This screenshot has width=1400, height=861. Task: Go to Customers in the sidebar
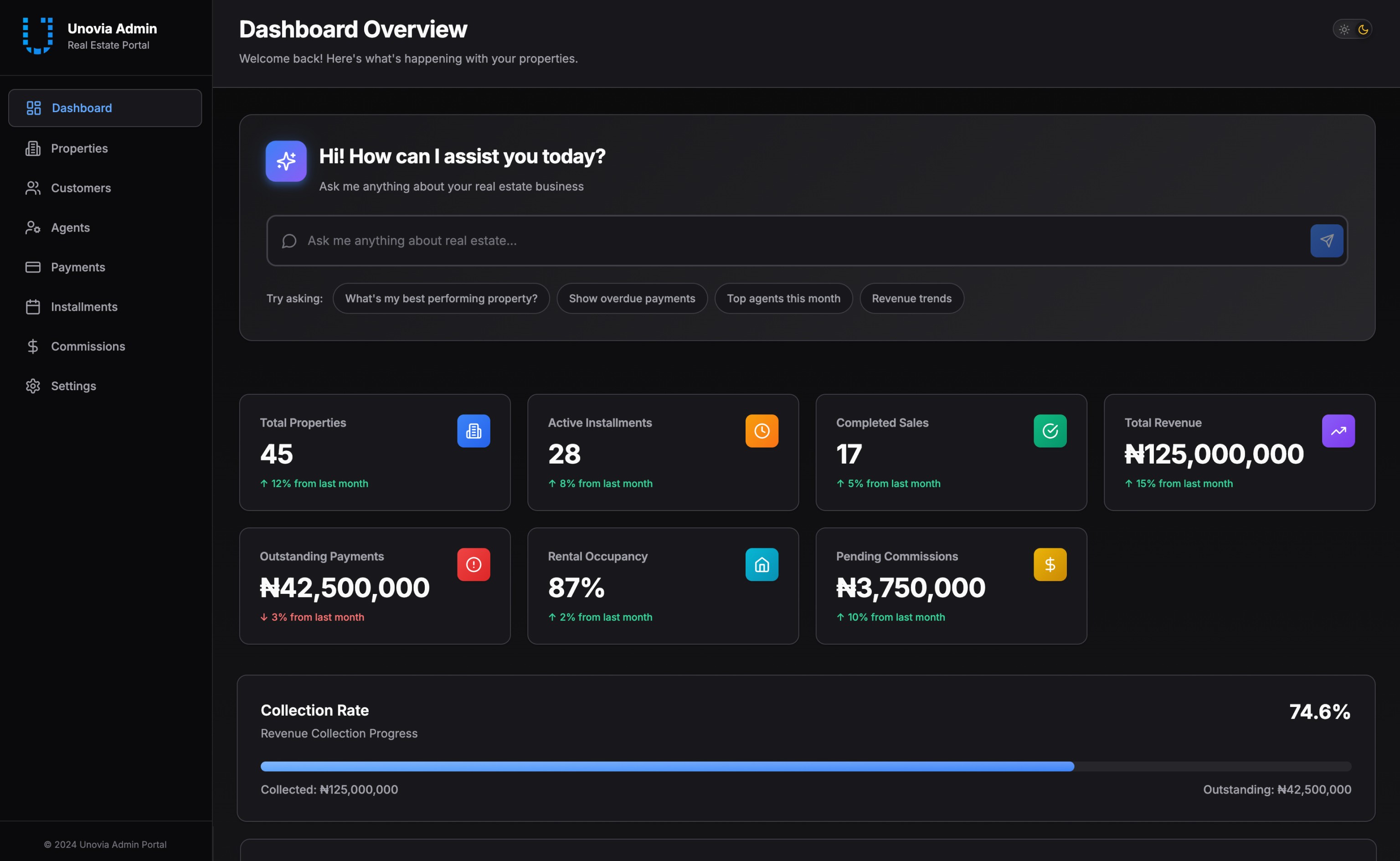coord(80,188)
